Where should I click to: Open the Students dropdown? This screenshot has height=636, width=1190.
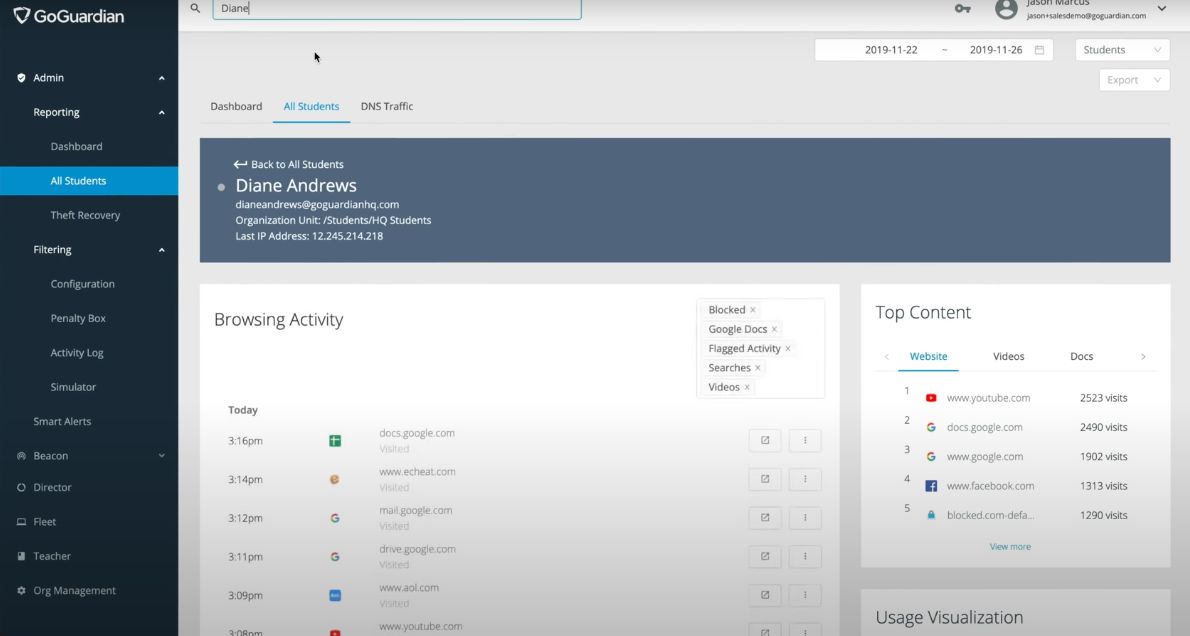point(1122,50)
